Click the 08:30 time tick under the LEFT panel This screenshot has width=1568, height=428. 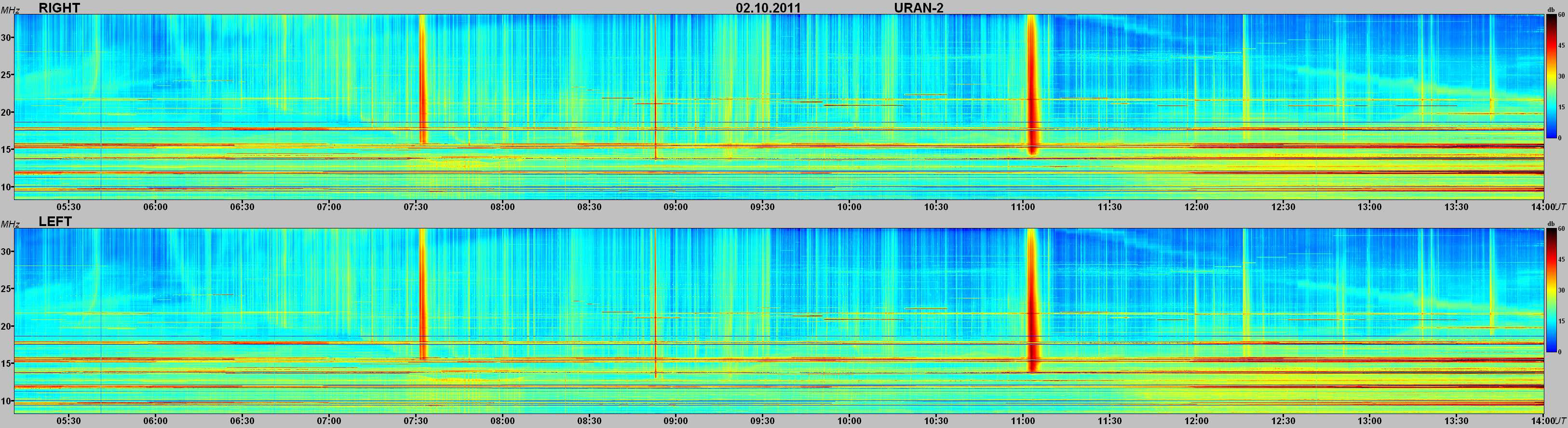(x=589, y=421)
